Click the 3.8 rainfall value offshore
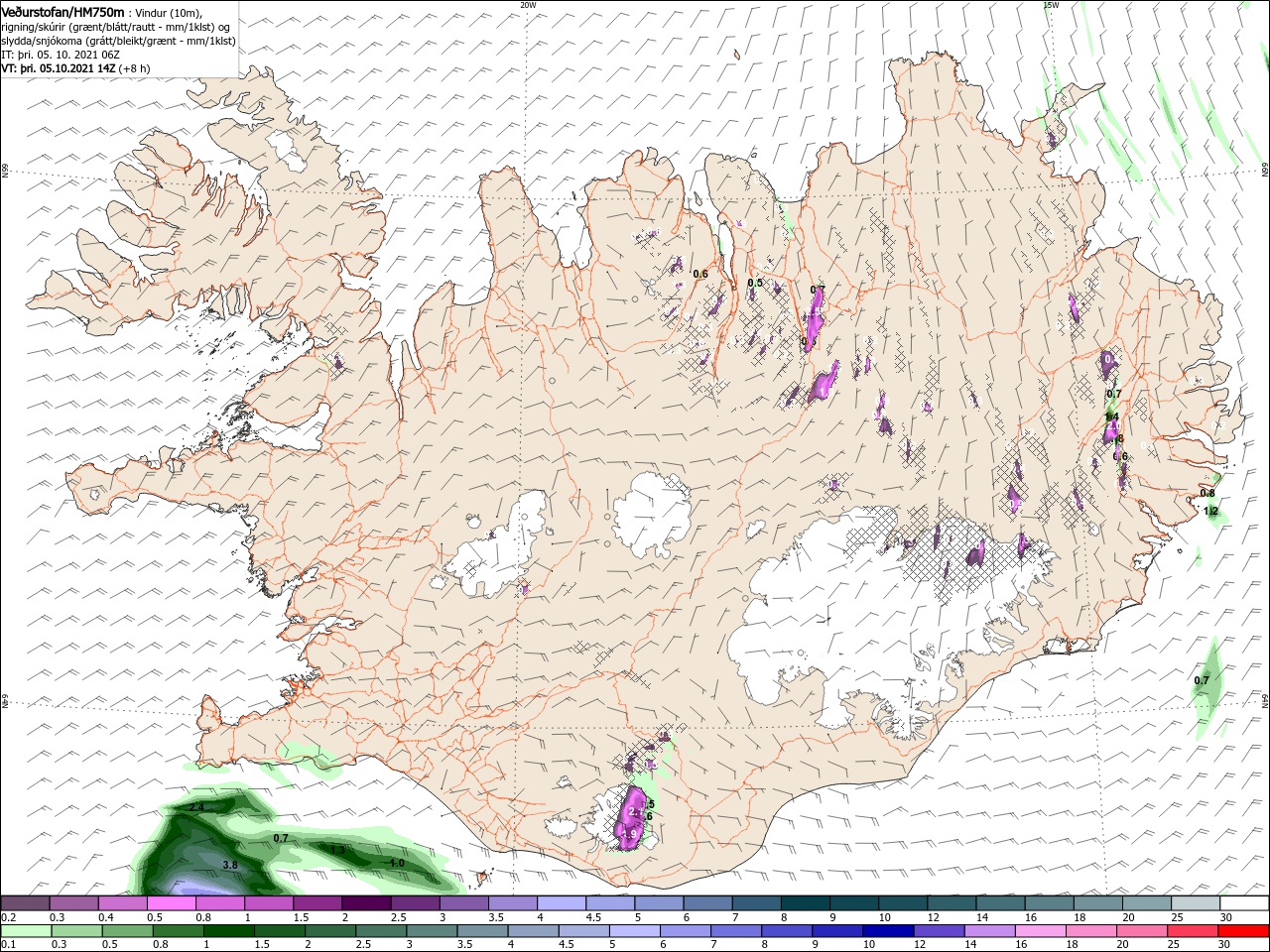 (230, 866)
